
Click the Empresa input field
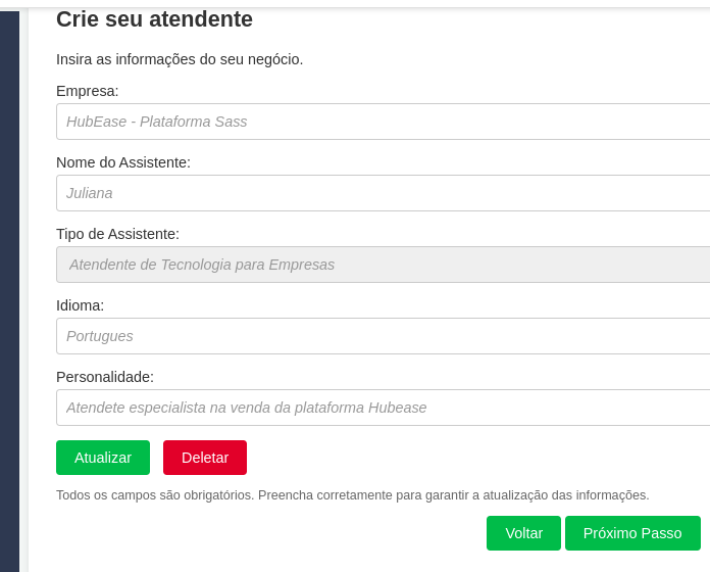tap(380, 122)
